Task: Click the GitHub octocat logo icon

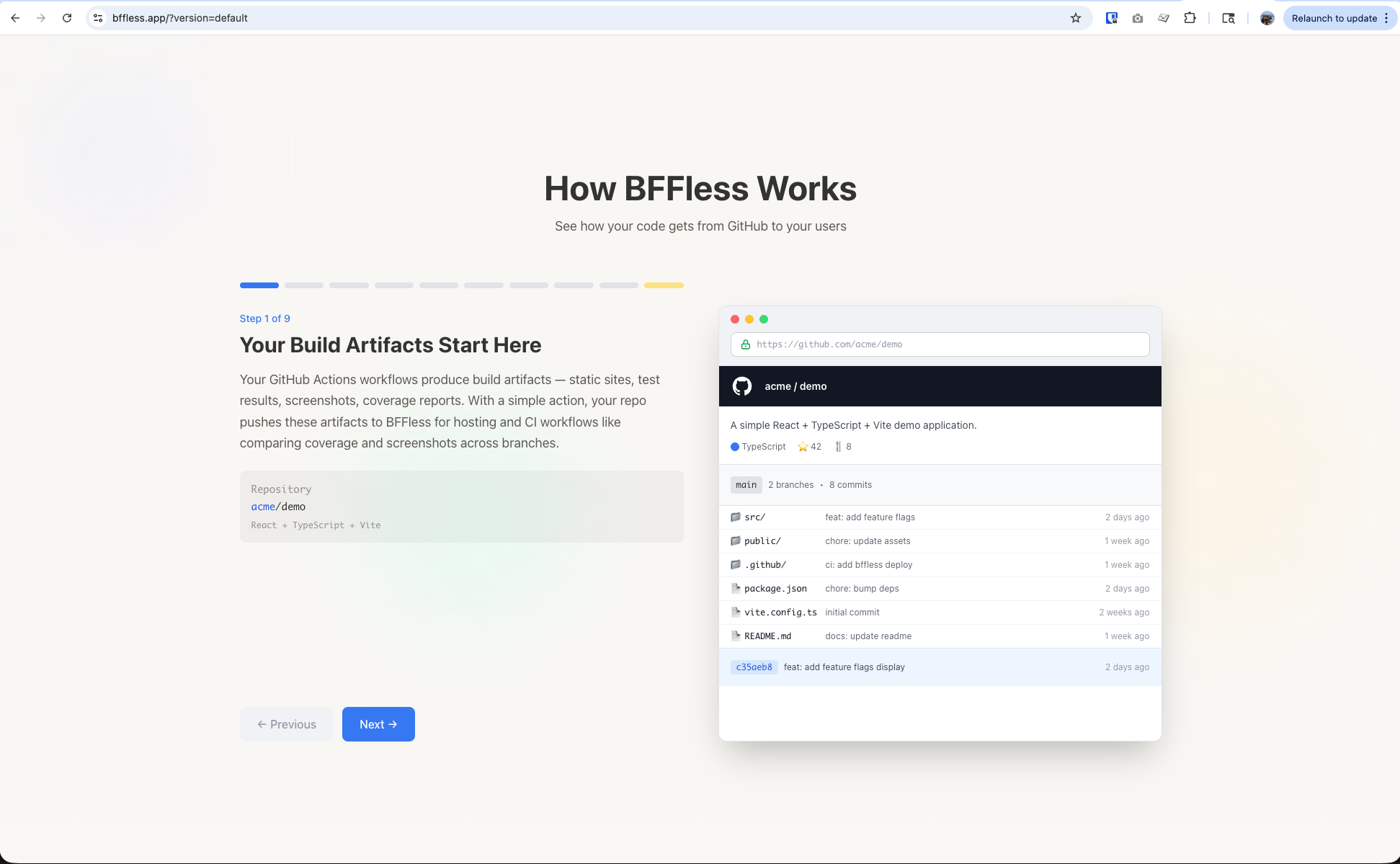Action: [x=741, y=386]
